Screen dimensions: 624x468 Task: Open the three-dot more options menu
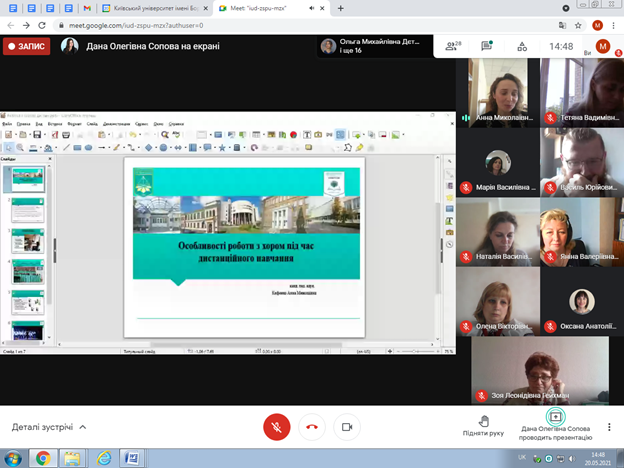(x=609, y=426)
